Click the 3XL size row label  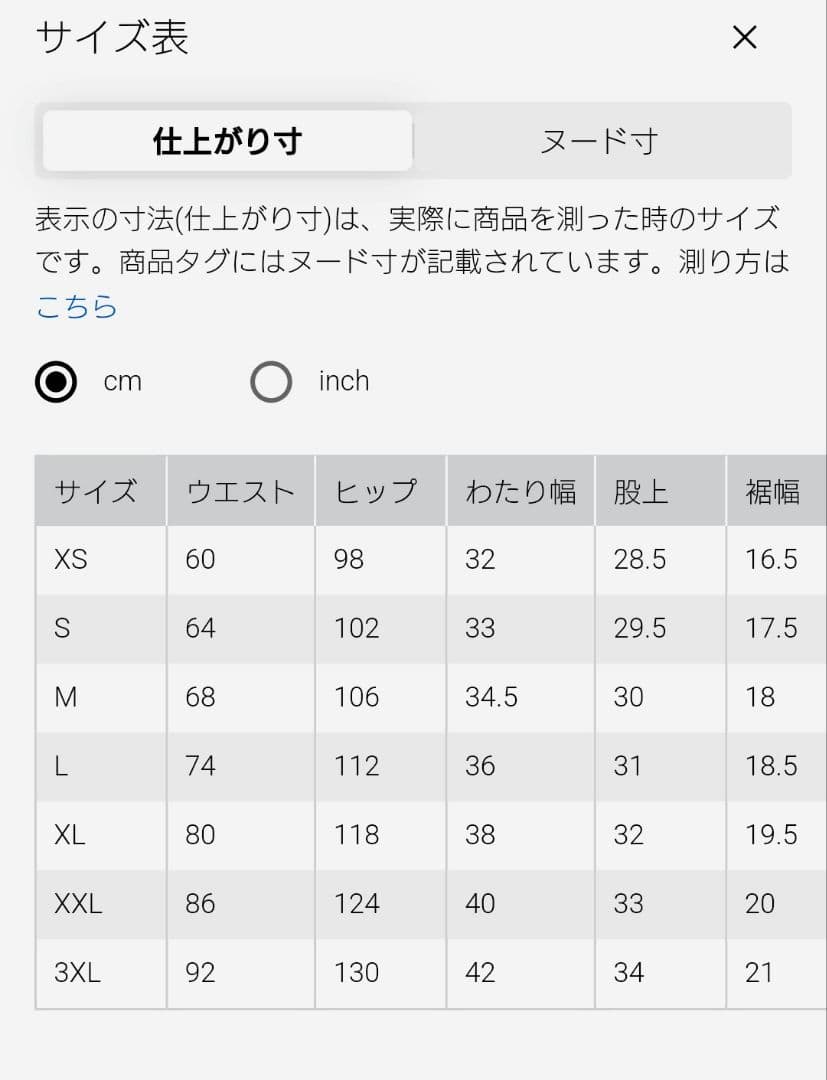click(77, 973)
